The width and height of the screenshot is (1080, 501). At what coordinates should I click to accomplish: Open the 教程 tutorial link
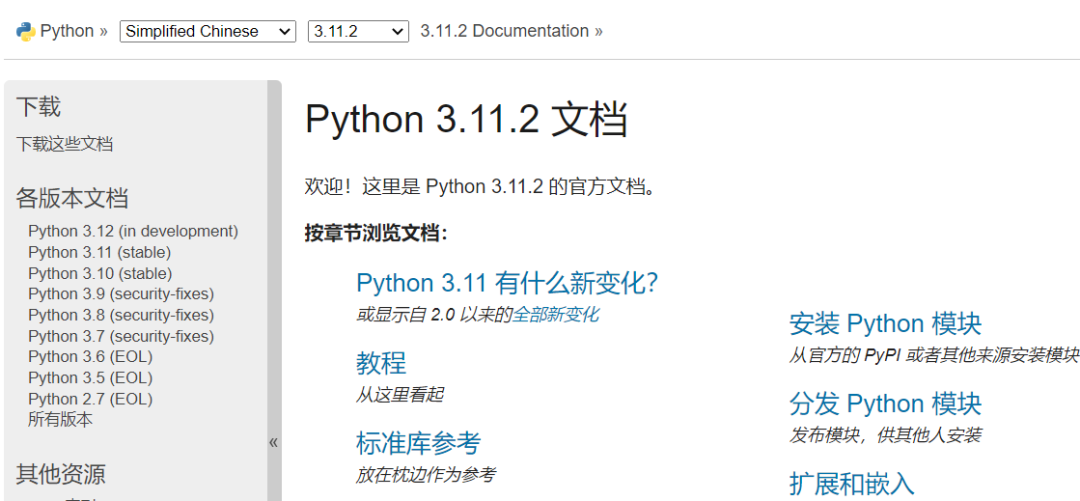pos(381,362)
